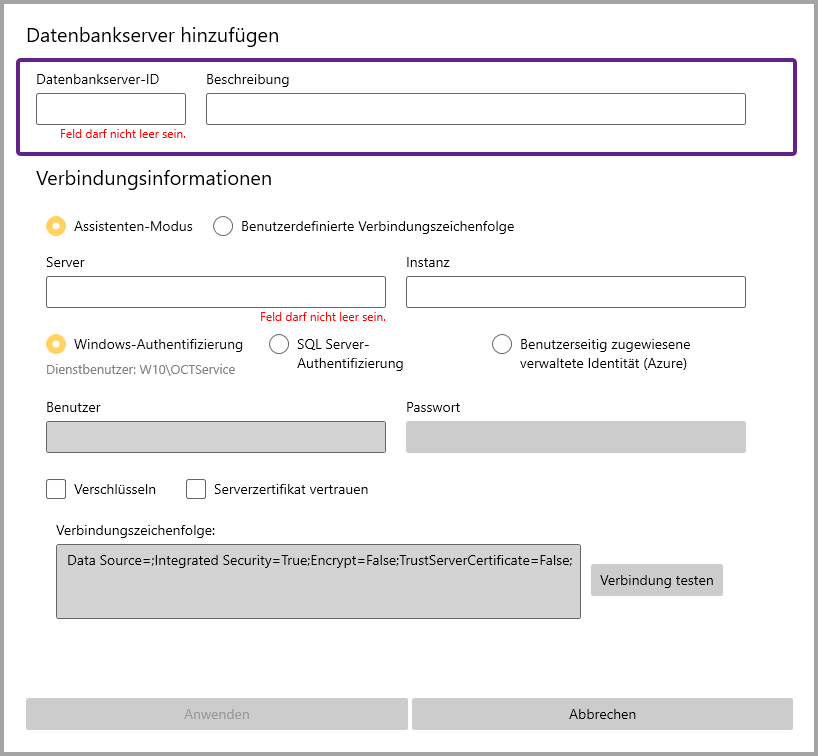This screenshot has width=818, height=756.
Task: Switch to SQL Server-Authentifizierung
Action: [279, 344]
